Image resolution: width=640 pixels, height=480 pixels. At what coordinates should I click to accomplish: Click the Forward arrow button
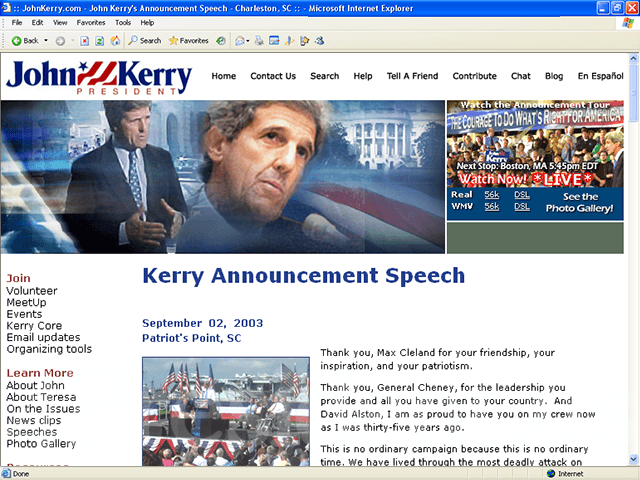pyautogui.click(x=60, y=41)
